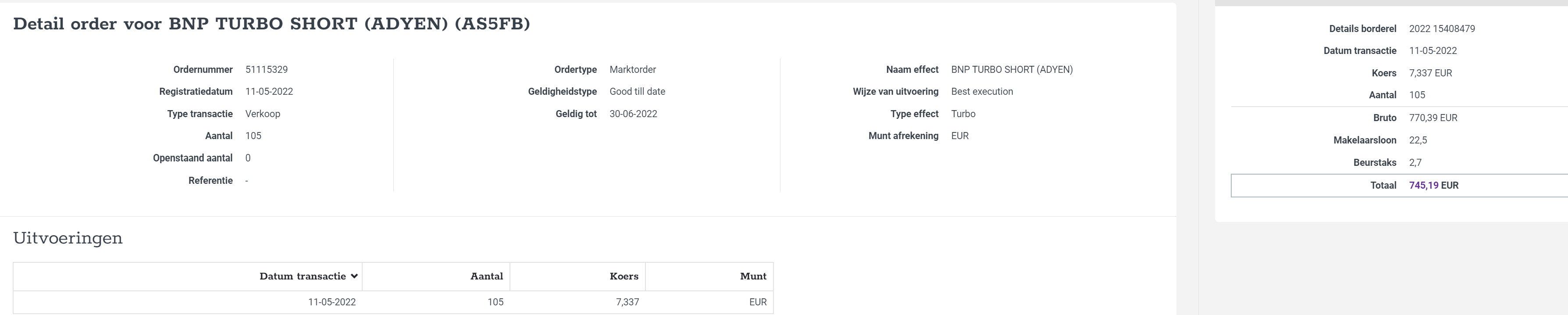Click the Makelaarsloon value 22,5

pos(1418,140)
